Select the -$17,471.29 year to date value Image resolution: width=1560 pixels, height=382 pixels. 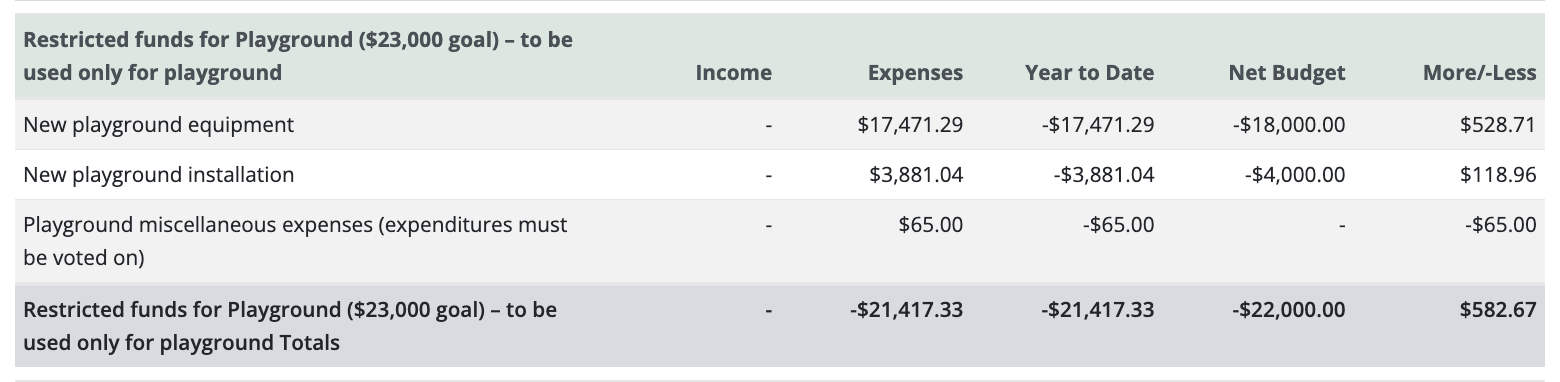click(x=1097, y=125)
